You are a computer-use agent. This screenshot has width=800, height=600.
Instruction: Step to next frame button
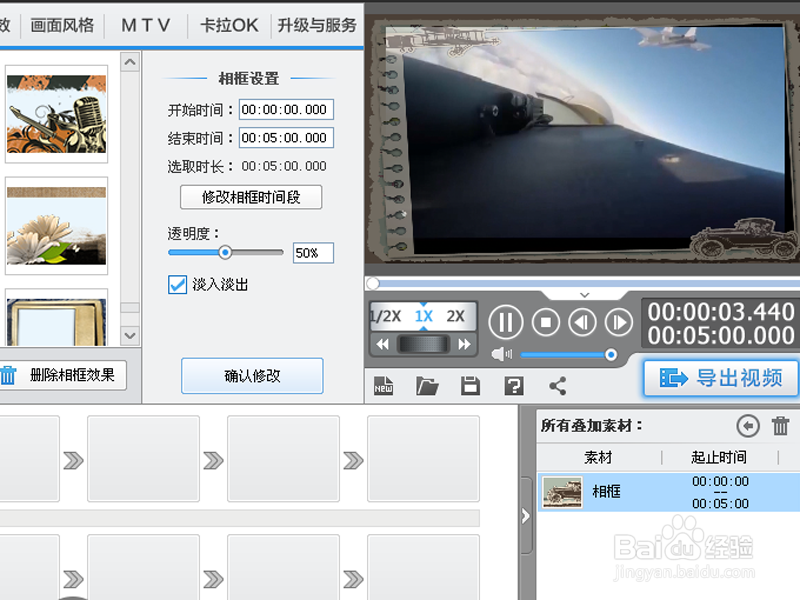(618, 322)
